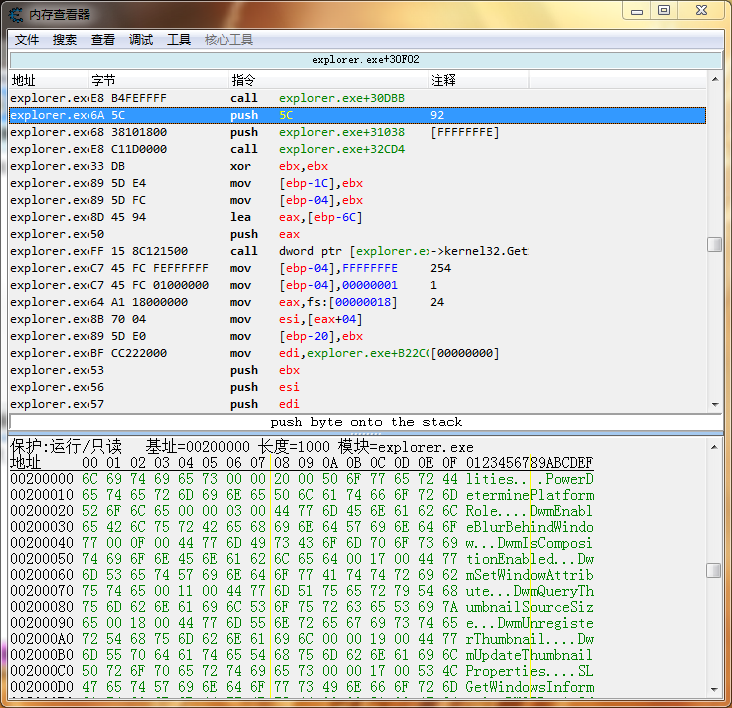Screen dimensions: 732x708
Task: Select the mov [ebp-04],00000001 row
Action: point(358,285)
